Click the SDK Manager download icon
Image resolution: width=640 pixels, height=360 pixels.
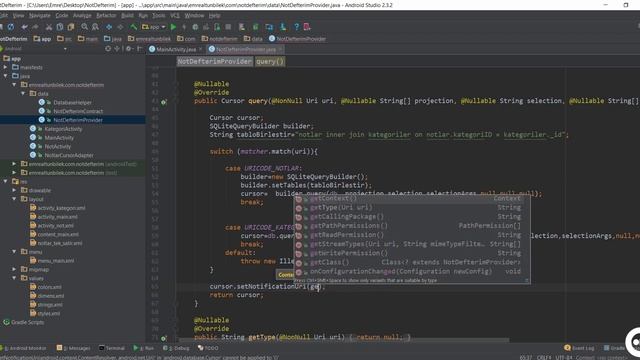point(282,27)
